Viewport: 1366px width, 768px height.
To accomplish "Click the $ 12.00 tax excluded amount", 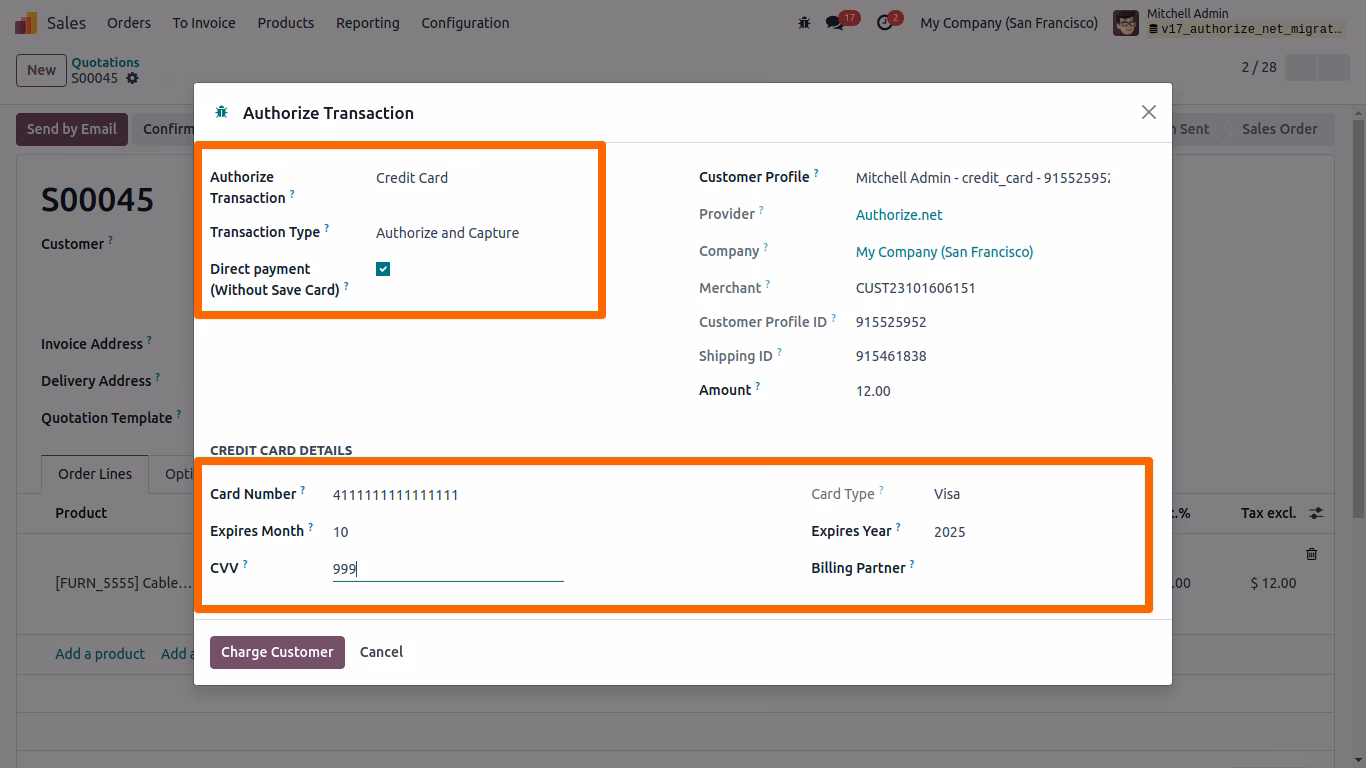I will (1273, 583).
